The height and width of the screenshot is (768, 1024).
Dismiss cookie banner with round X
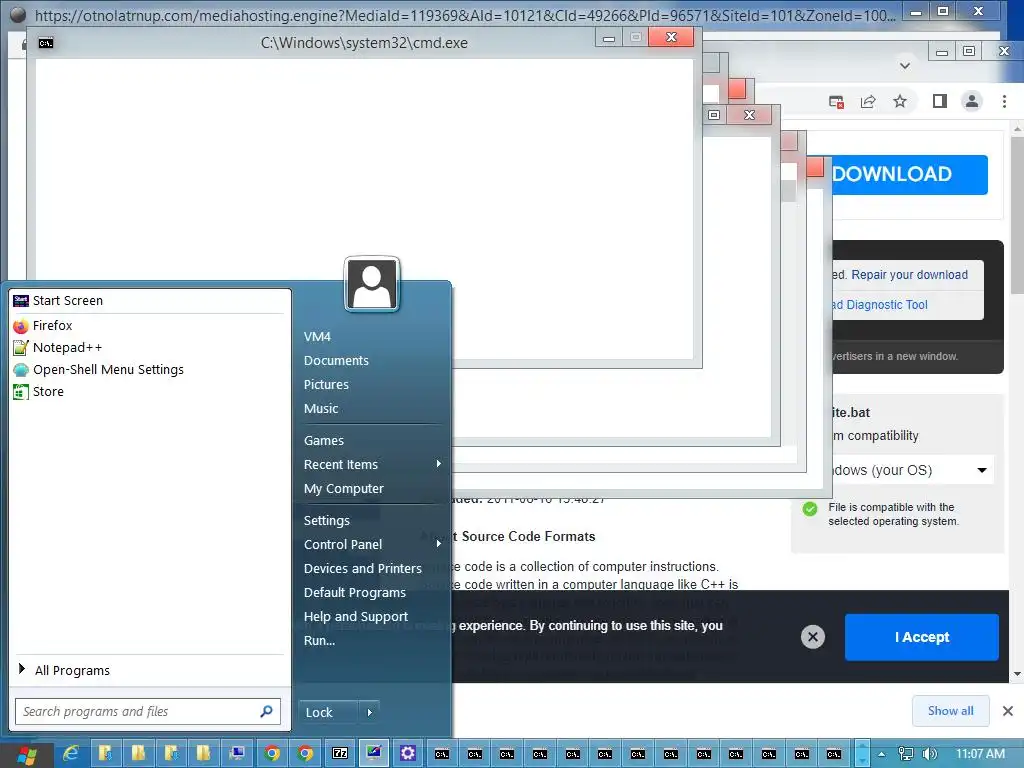[813, 637]
